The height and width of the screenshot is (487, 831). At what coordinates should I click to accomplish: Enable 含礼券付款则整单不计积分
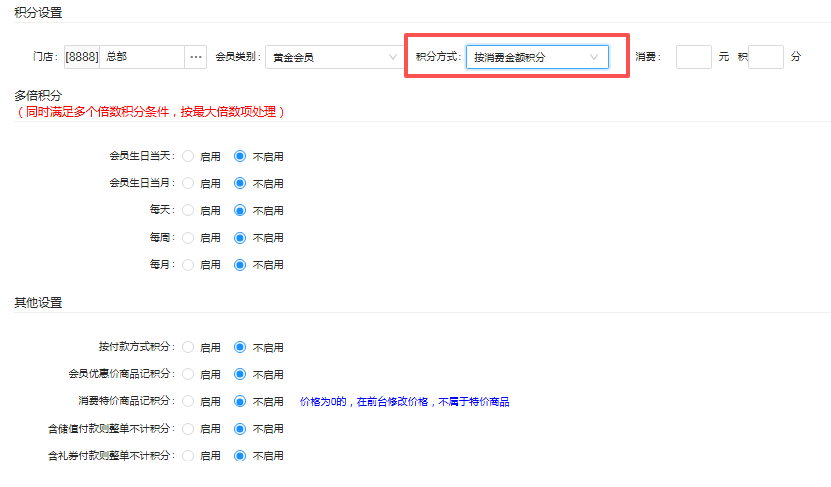tap(188, 455)
